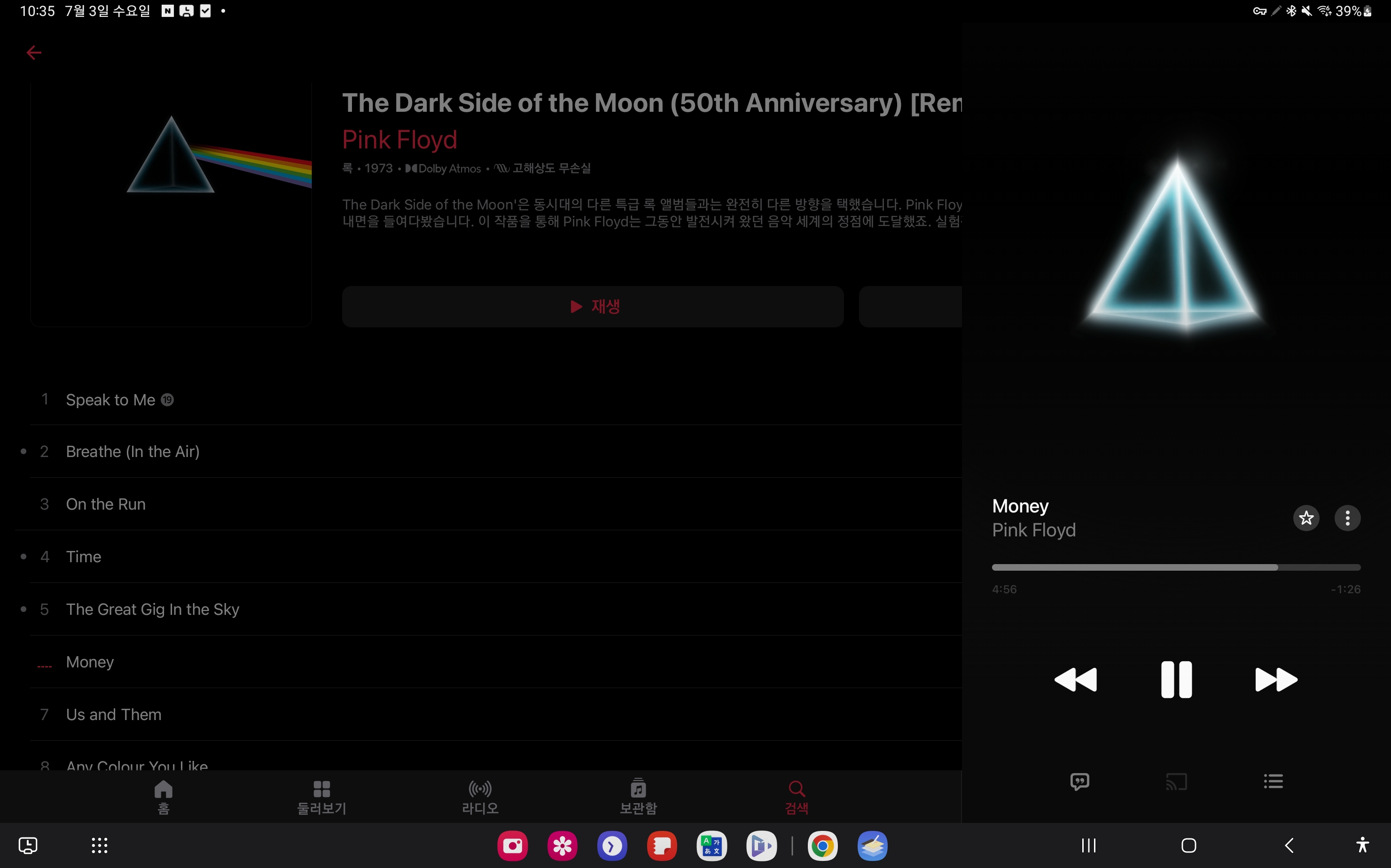
Task: Favorite the song Money with star
Action: (x=1306, y=518)
